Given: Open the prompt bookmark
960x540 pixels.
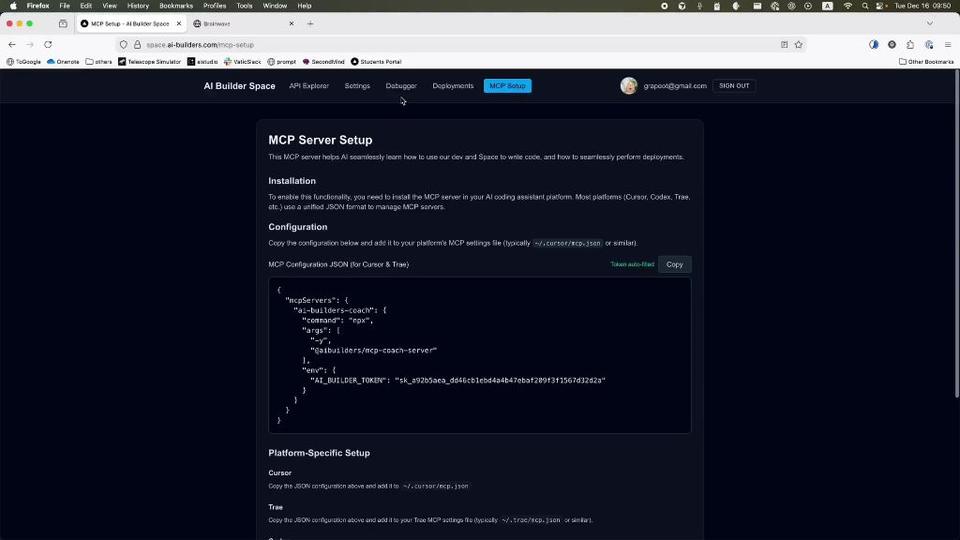Looking at the screenshot, I should (x=282, y=62).
